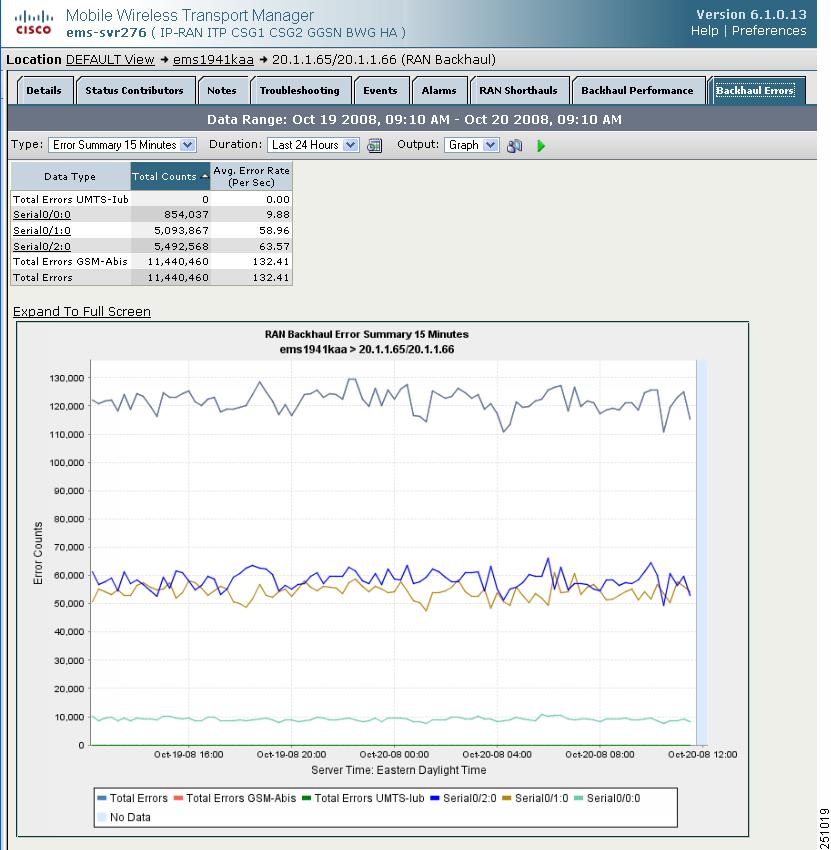Click the light blue No Data band in chart

point(701,553)
